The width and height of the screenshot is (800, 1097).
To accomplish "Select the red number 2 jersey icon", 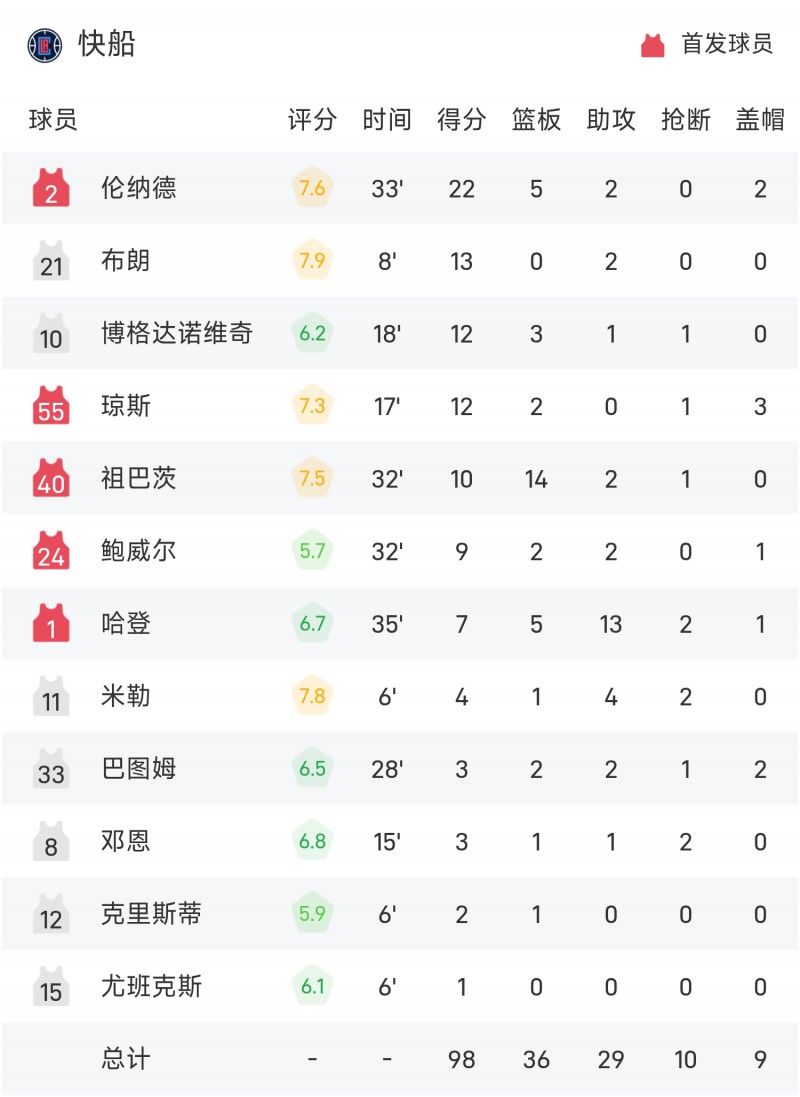I will (51, 187).
